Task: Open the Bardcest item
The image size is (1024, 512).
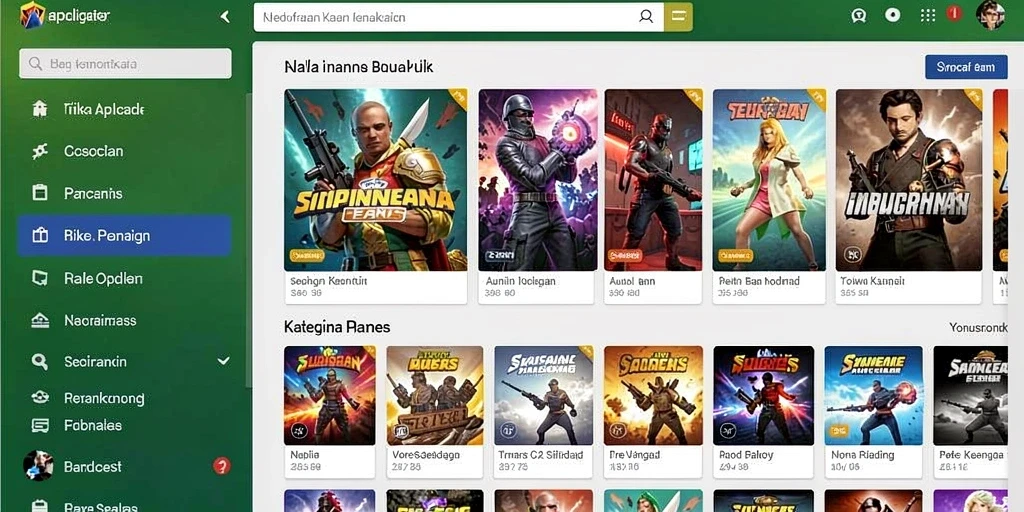Action: 93,467
